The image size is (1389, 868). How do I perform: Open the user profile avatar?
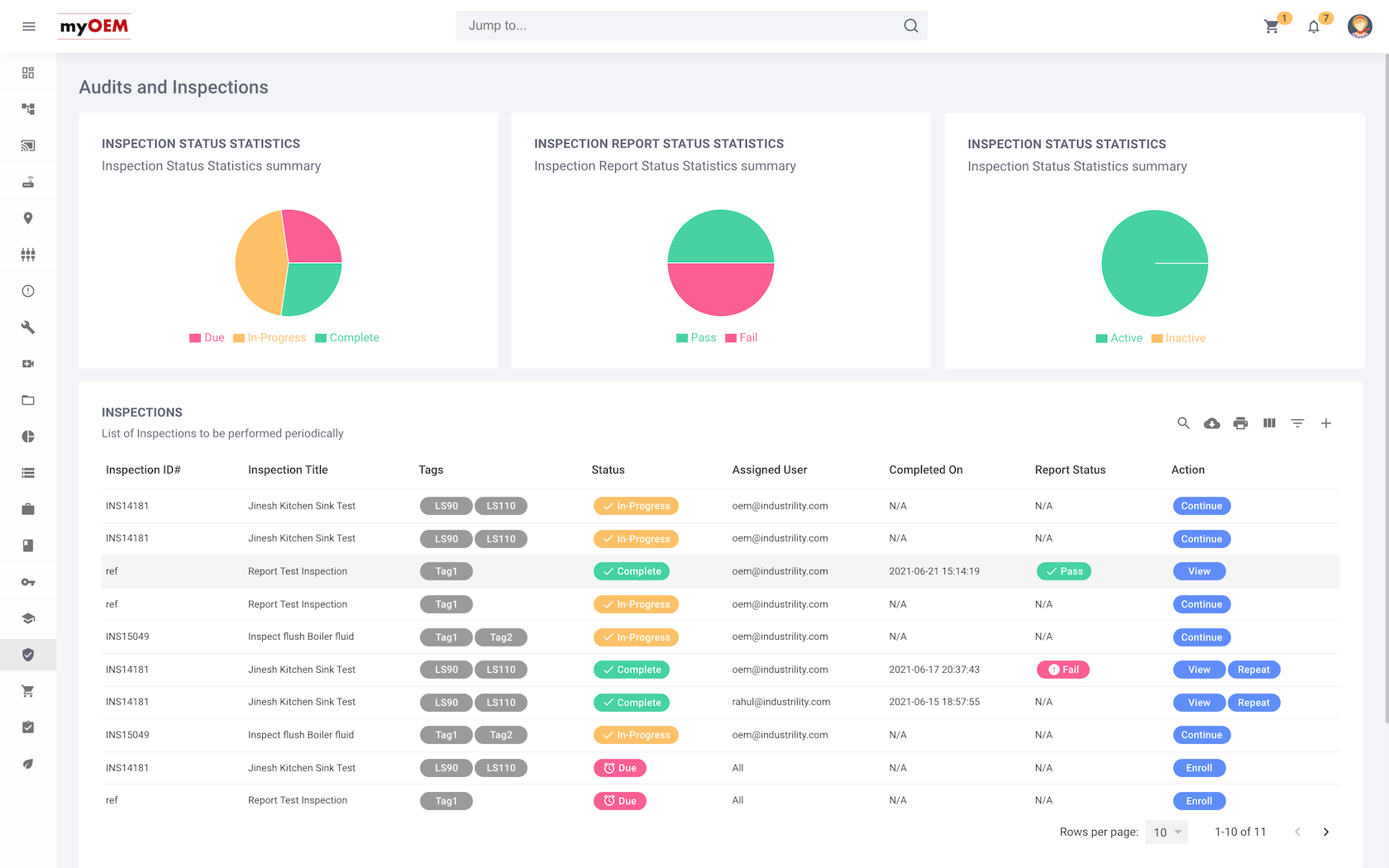pos(1359,26)
